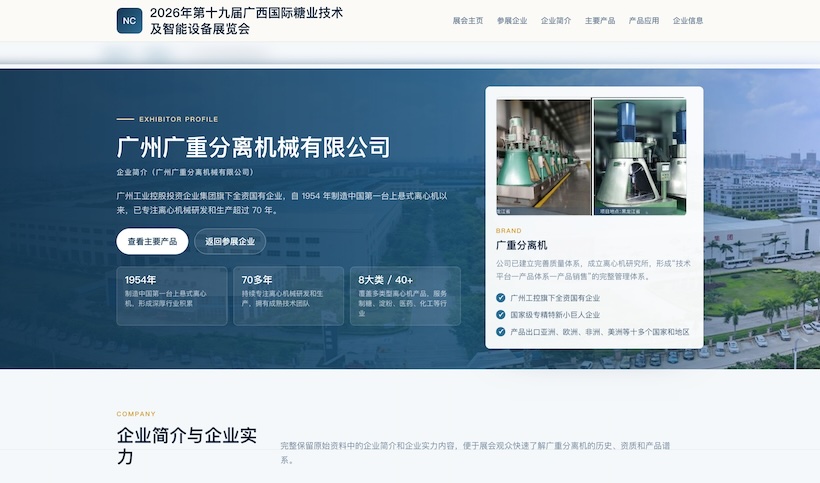This screenshot has height=483, width=820.
Task: Open 企业信息 nav item
Action: (687, 21)
